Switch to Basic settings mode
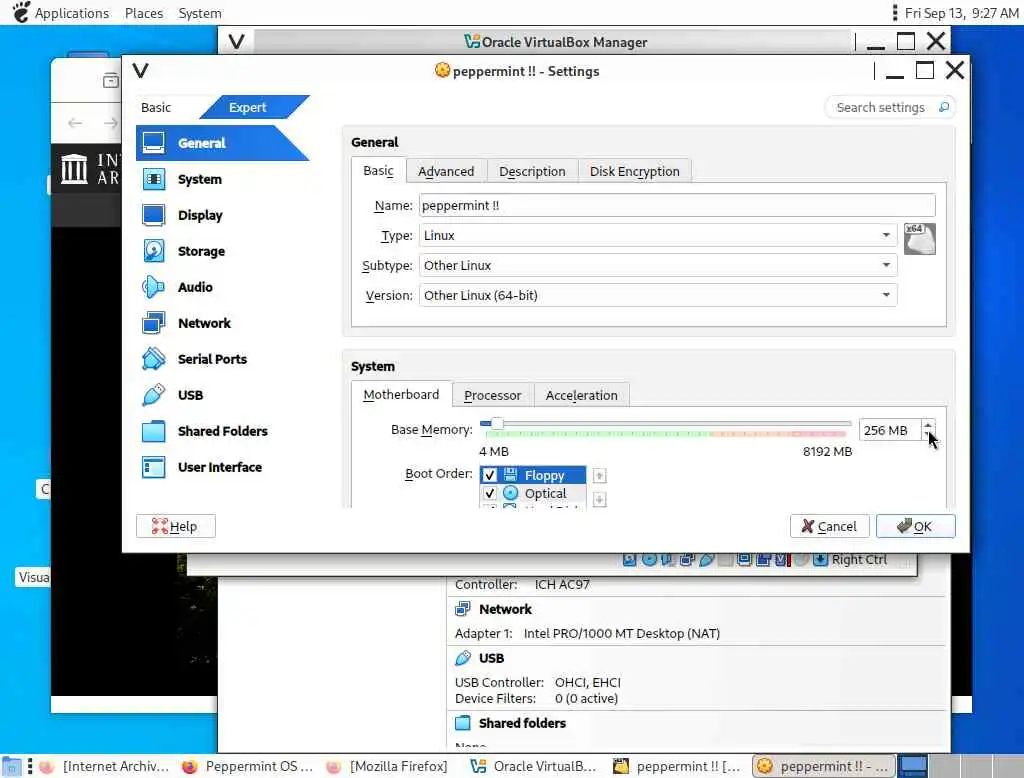 [155, 107]
